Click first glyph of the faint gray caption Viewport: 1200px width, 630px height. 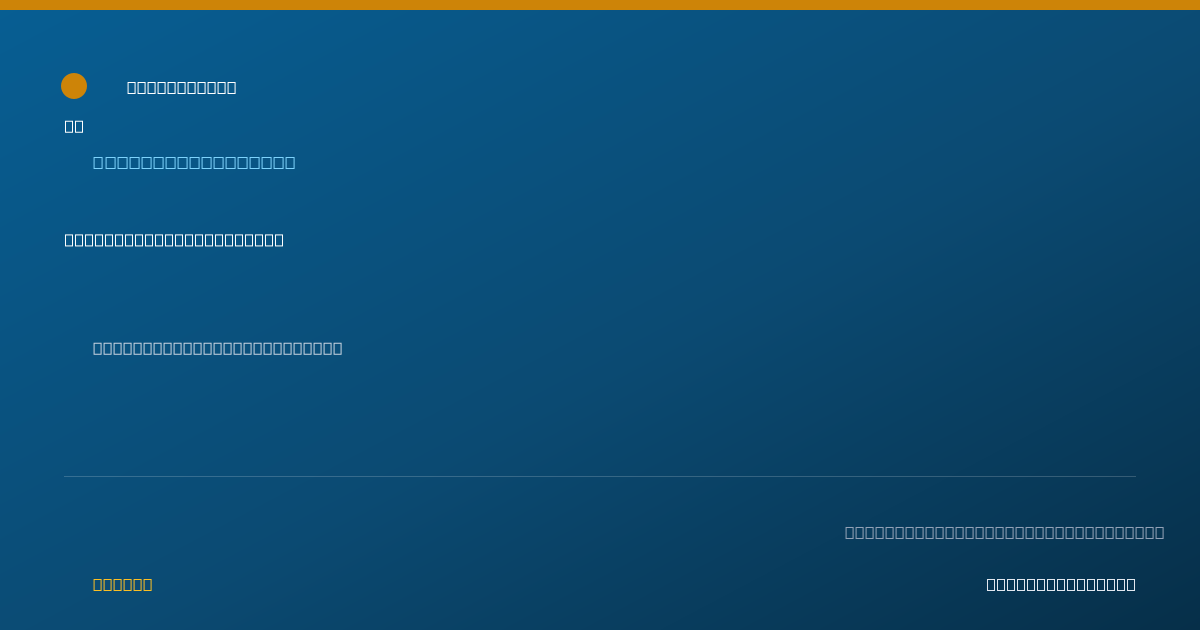tap(850, 532)
